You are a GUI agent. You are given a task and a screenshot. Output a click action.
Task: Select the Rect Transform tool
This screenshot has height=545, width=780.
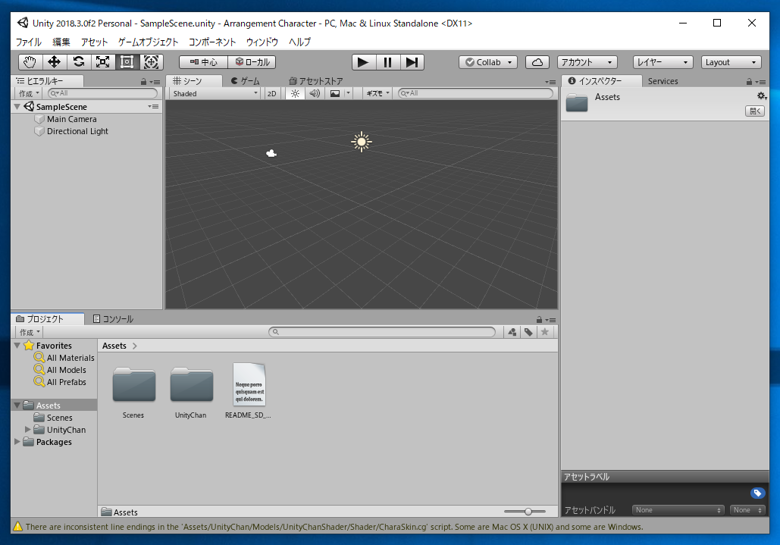click(127, 62)
